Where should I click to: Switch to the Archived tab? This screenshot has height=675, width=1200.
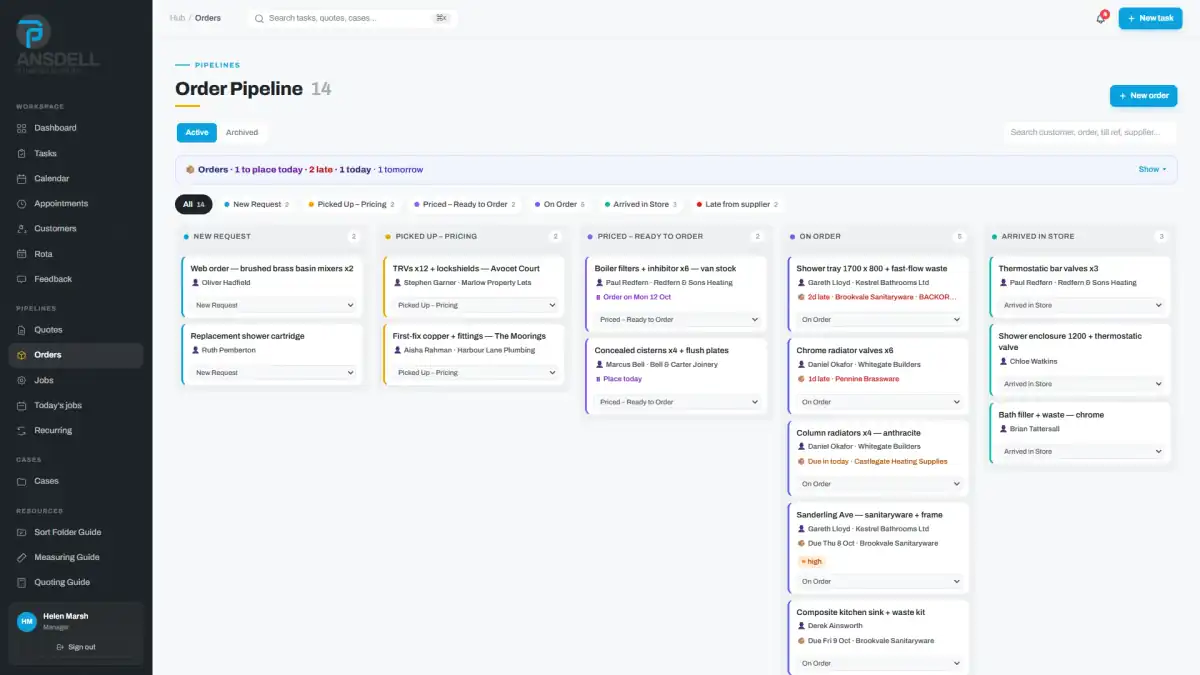click(x=242, y=132)
